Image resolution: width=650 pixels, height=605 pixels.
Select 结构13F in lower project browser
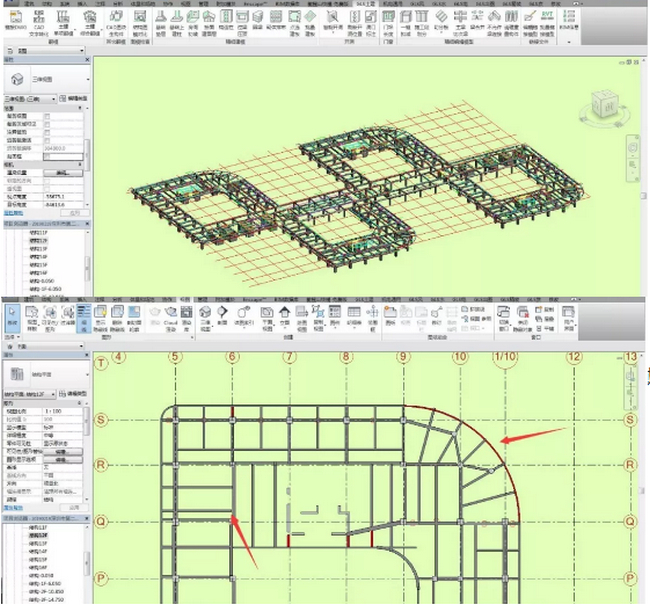point(38,544)
